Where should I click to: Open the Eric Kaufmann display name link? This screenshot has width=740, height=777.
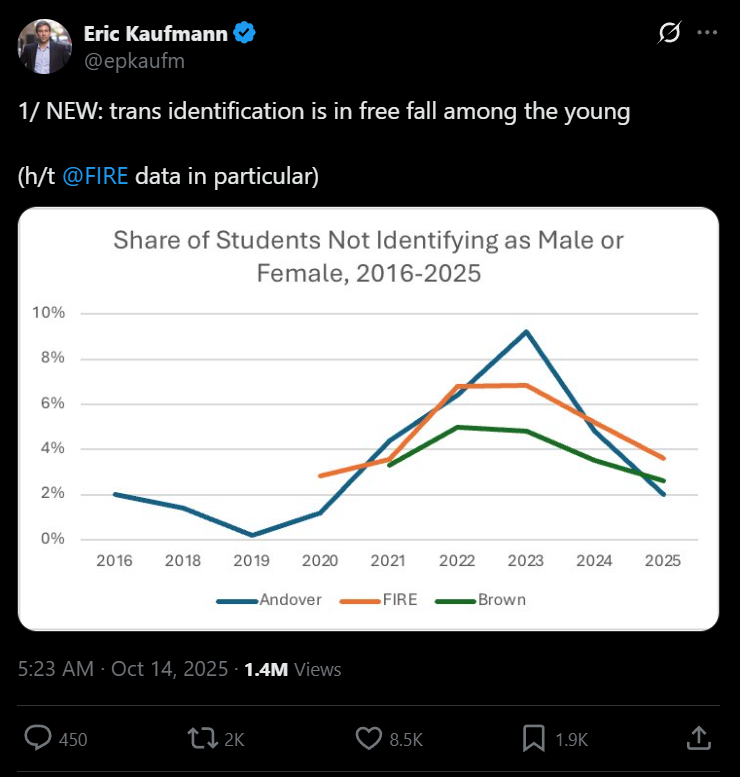155,33
